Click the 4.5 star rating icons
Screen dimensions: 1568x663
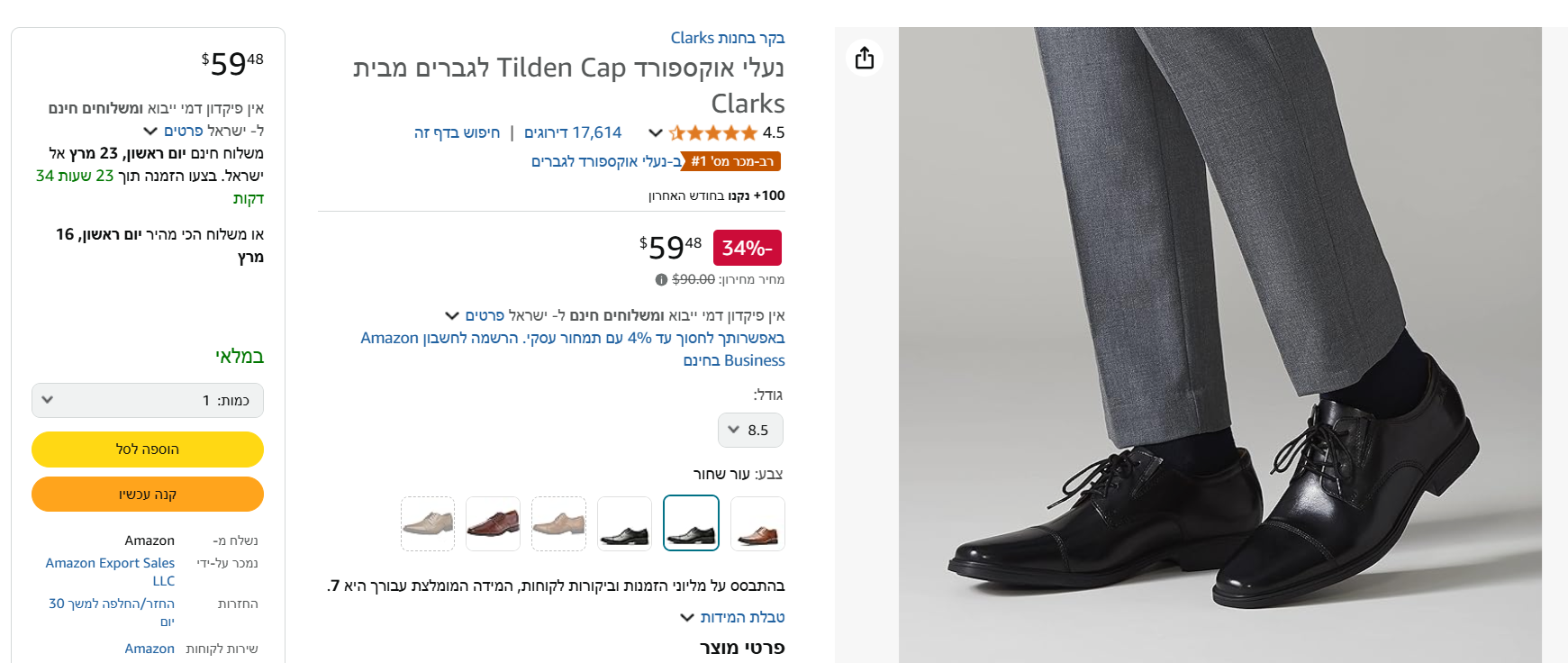712,133
